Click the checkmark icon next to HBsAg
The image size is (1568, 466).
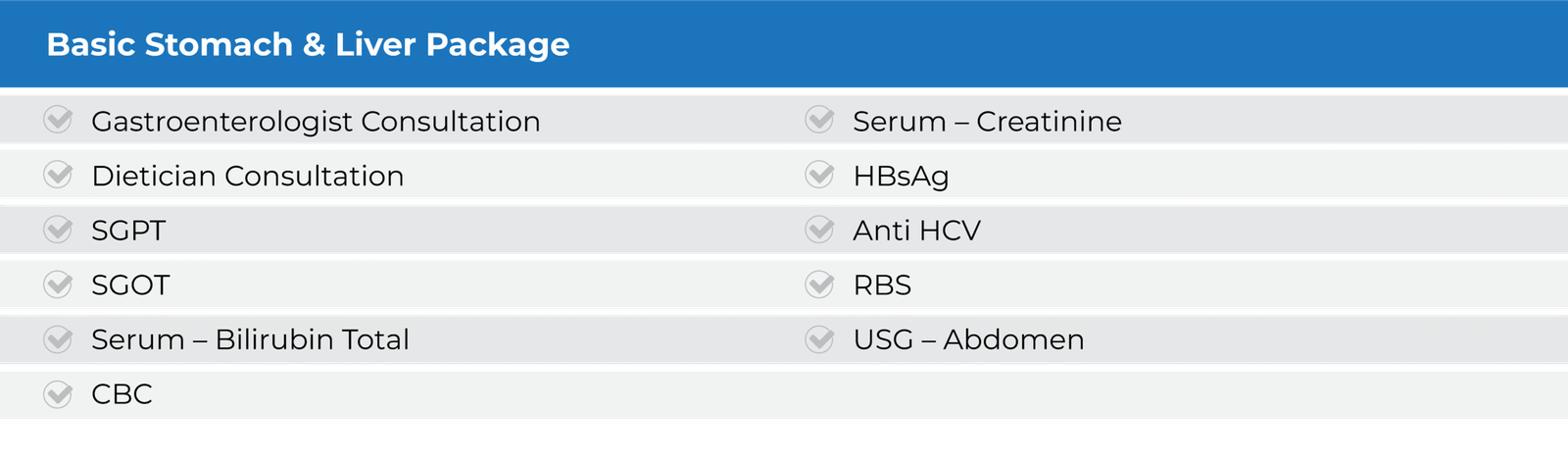pyautogui.click(x=819, y=175)
